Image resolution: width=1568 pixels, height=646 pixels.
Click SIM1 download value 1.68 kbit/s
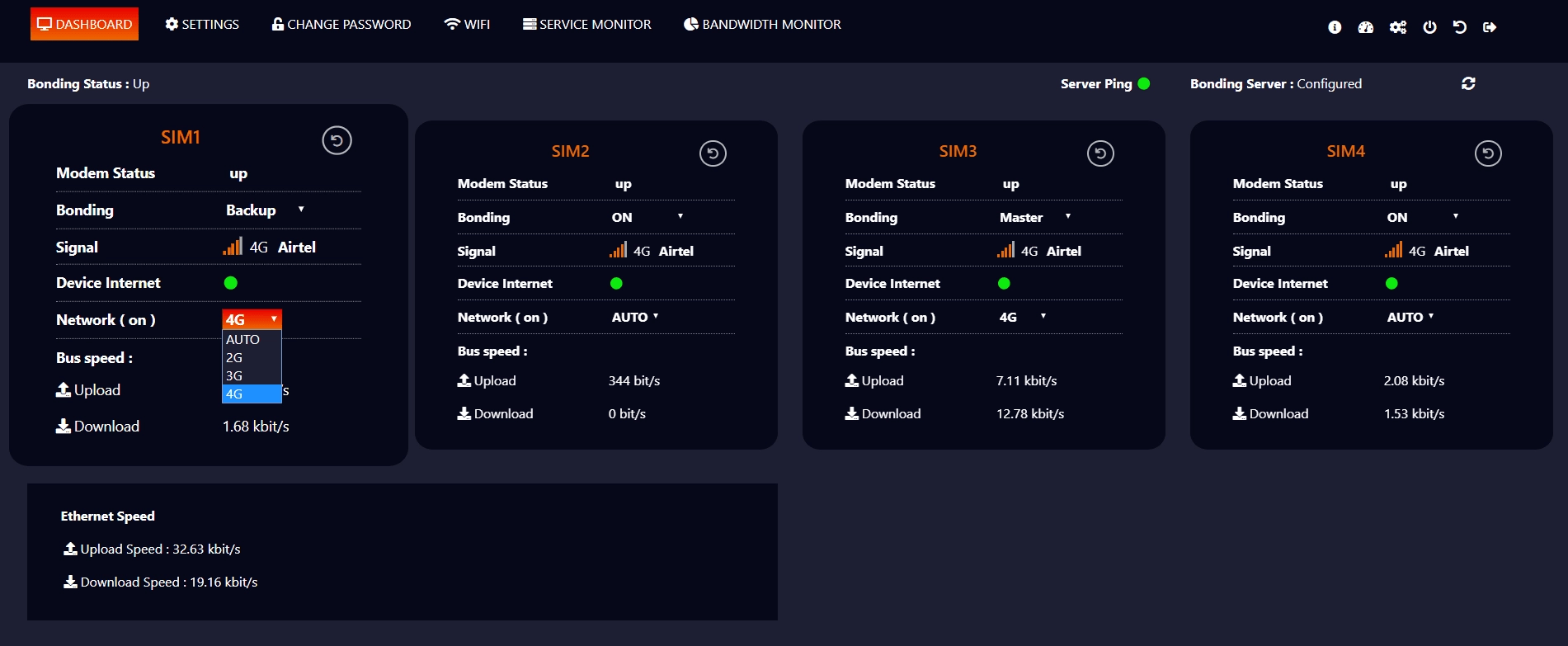click(256, 426)
